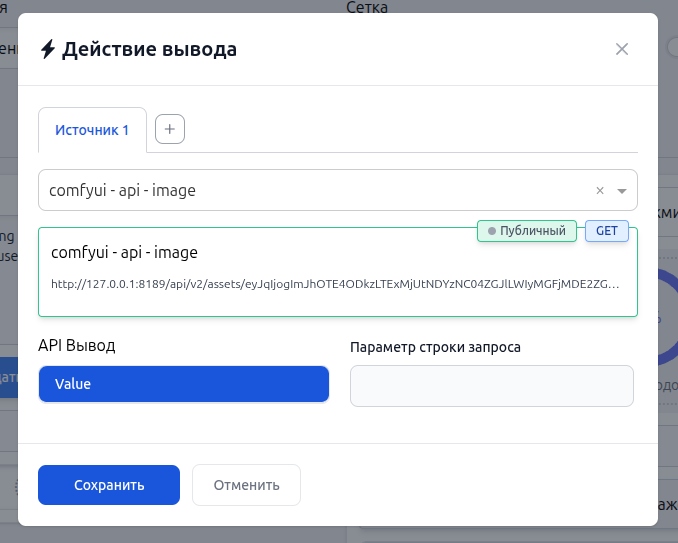Switch to the Источник 1 tab

point(92,130)
